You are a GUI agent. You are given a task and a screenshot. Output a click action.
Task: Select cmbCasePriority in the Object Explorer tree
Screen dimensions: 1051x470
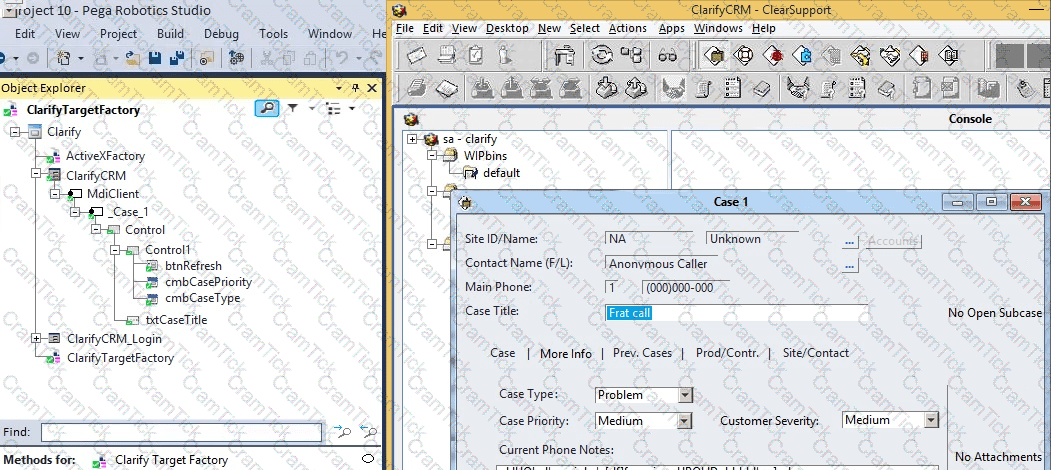click(208, 282)
